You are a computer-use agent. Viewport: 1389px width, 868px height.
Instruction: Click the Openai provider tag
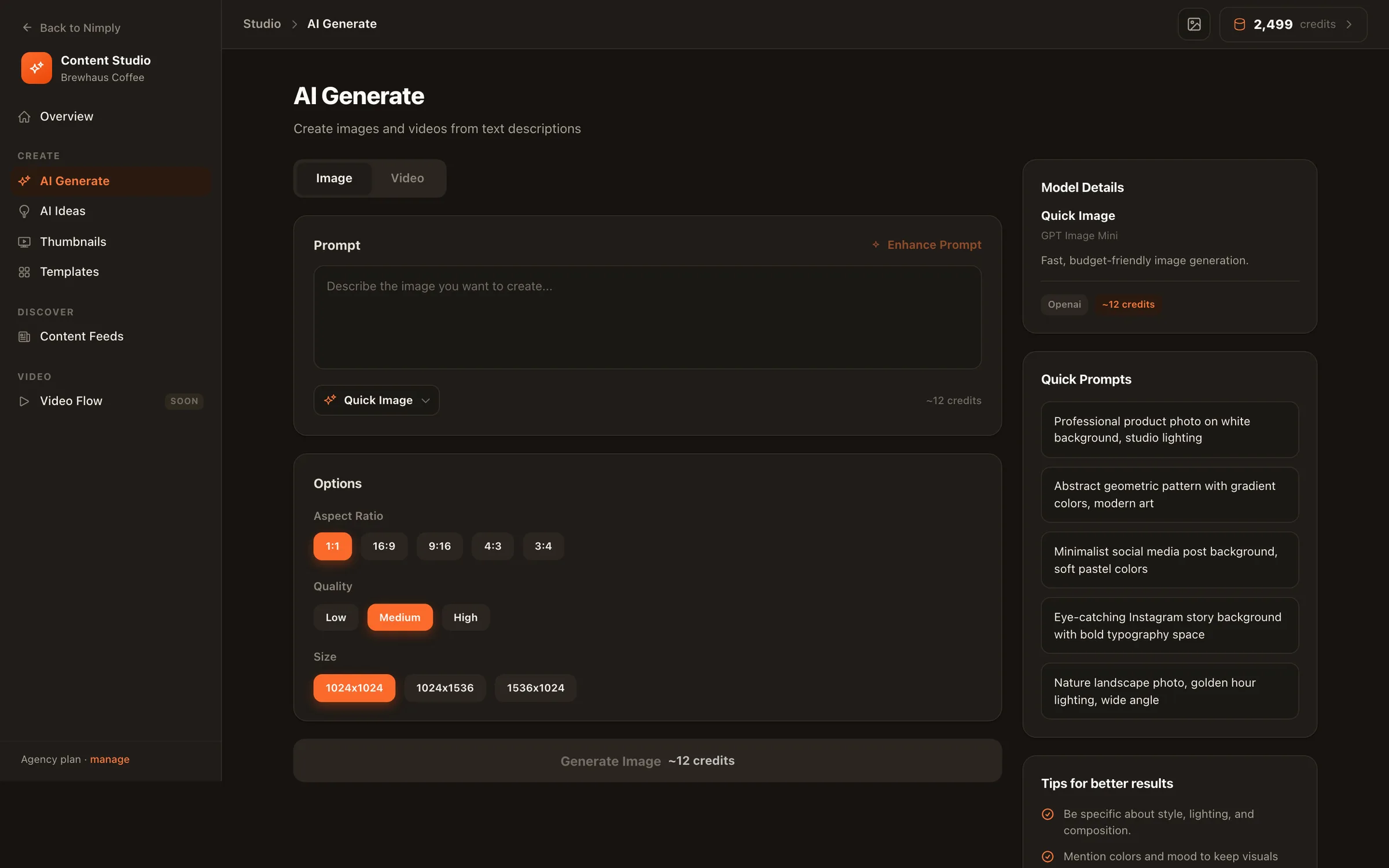pos(1064,304)
